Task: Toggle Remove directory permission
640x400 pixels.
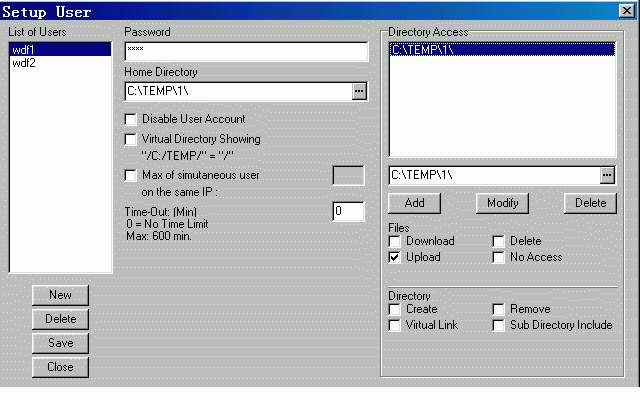Action: tap(499, 309)
